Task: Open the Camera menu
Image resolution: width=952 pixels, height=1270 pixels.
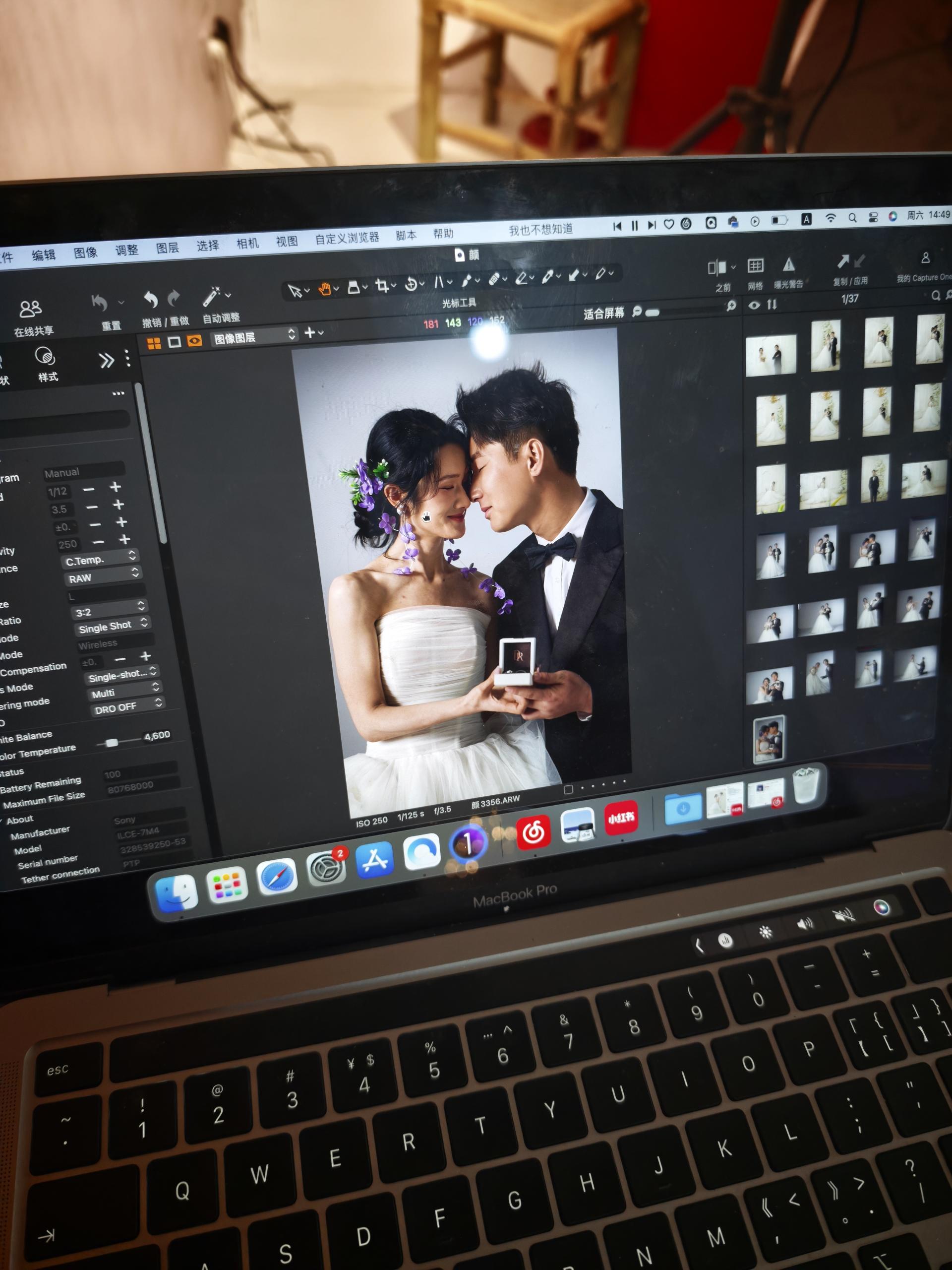Action: tap(248, 244)
